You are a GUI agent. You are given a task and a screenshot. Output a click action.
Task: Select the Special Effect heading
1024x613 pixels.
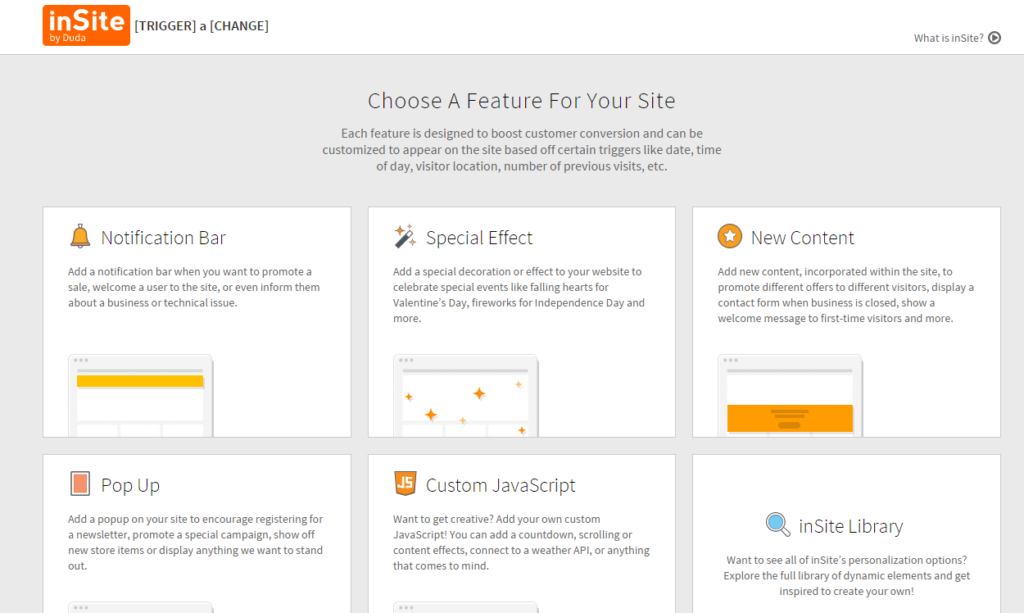[479, 238]
